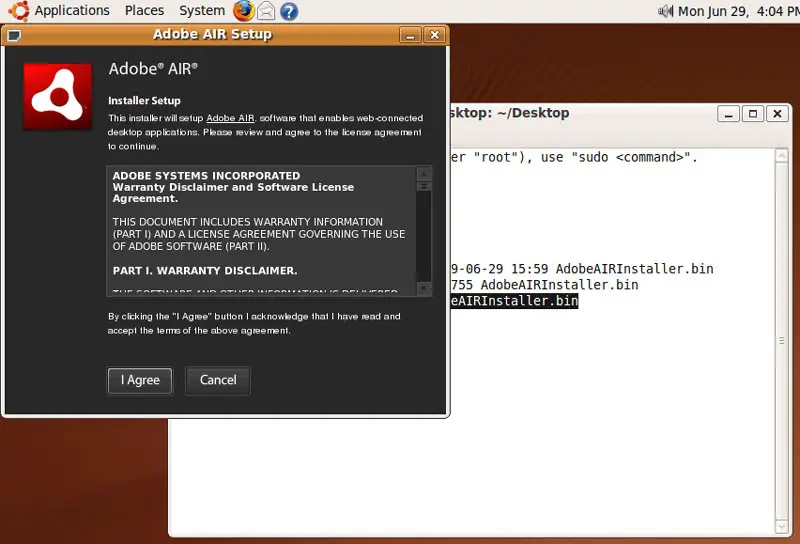The image size is (800, 544).
Task: Click the license agreement scrollbar thumb
Action: (x=423, y=186)
